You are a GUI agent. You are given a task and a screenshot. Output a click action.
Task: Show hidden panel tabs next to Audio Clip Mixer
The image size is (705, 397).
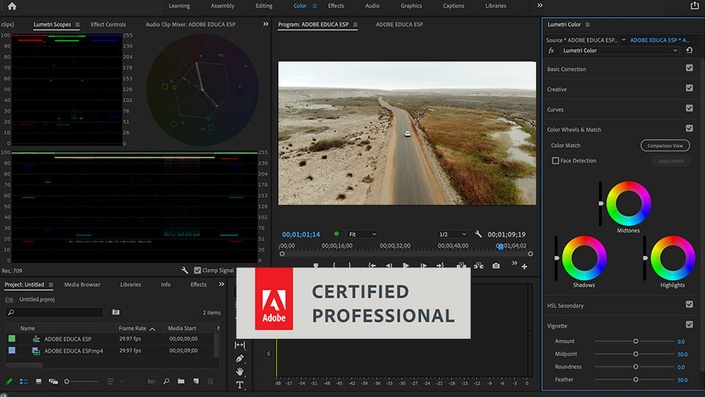266,24
